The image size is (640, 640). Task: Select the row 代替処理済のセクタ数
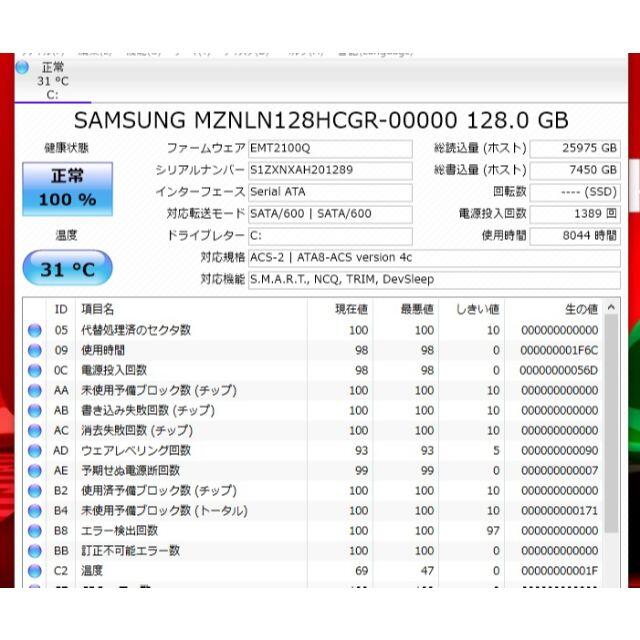point(313,330)
